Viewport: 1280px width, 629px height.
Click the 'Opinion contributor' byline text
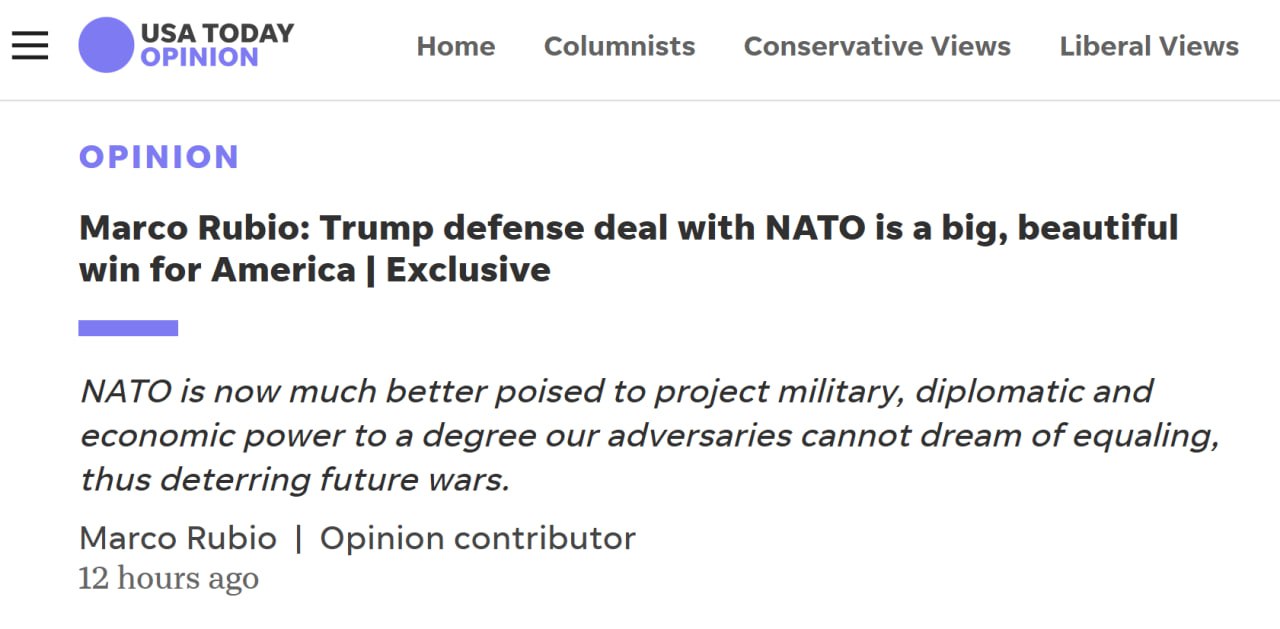pos(477,538)
